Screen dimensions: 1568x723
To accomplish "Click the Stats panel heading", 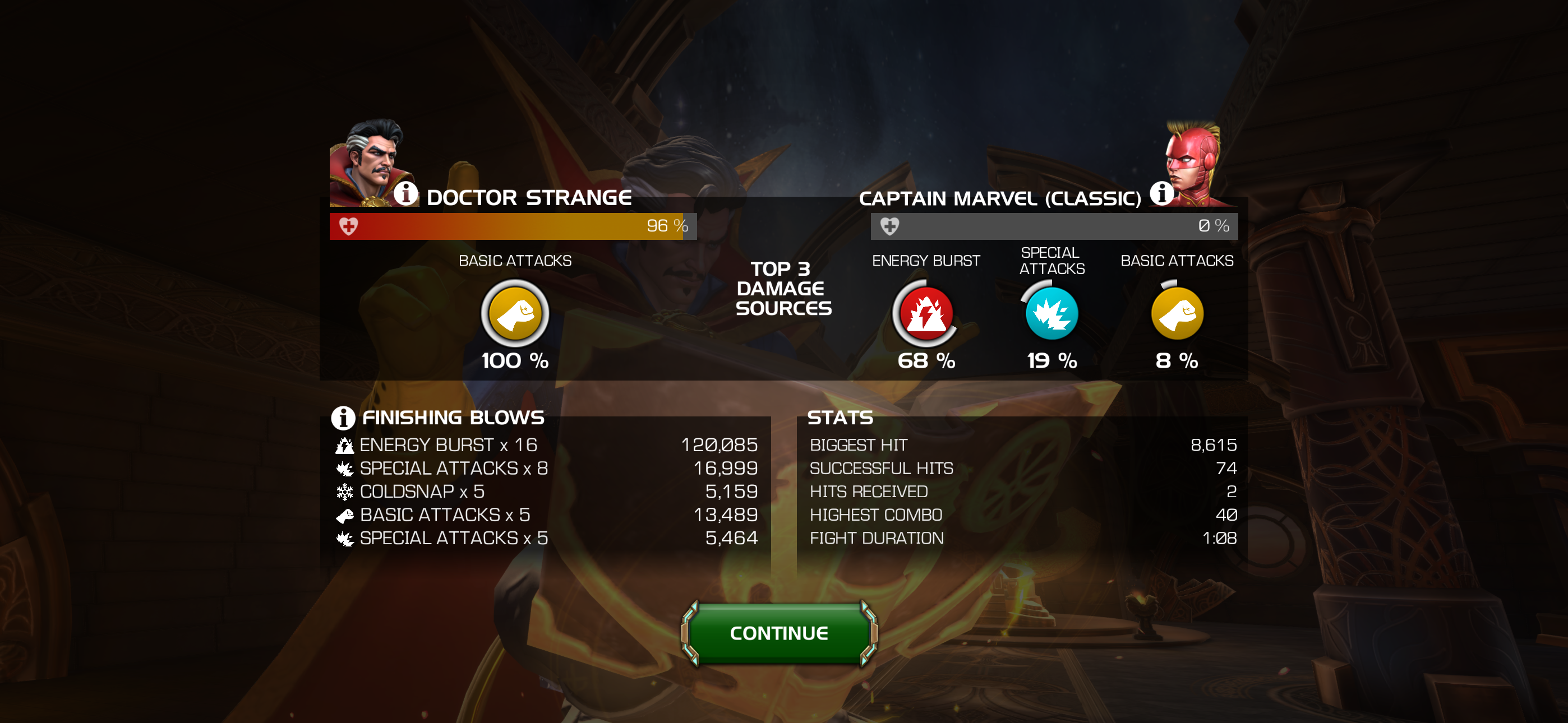I will point(840,418).
